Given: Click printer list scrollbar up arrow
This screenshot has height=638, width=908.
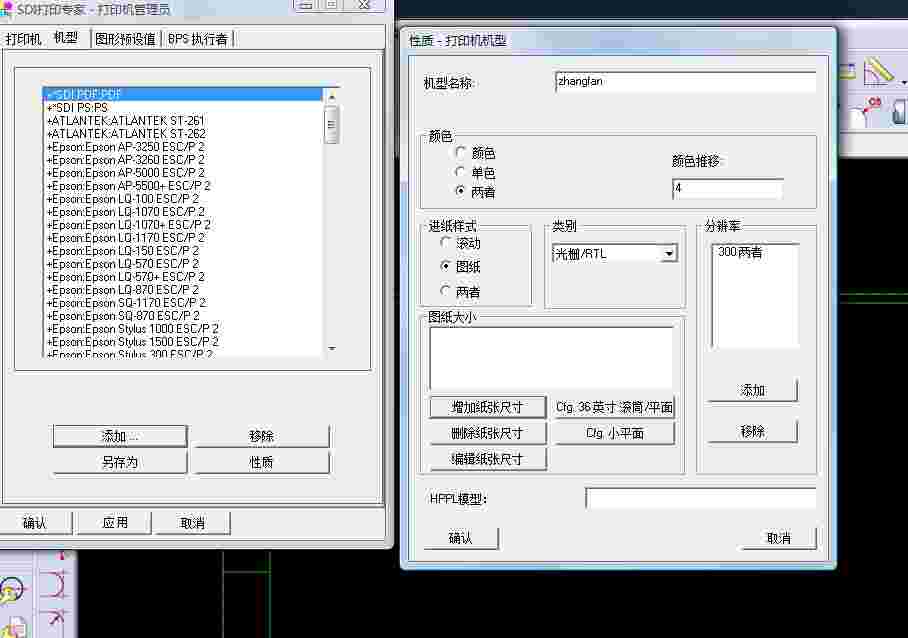Looking at the screenshot, I should pos(332,97).
